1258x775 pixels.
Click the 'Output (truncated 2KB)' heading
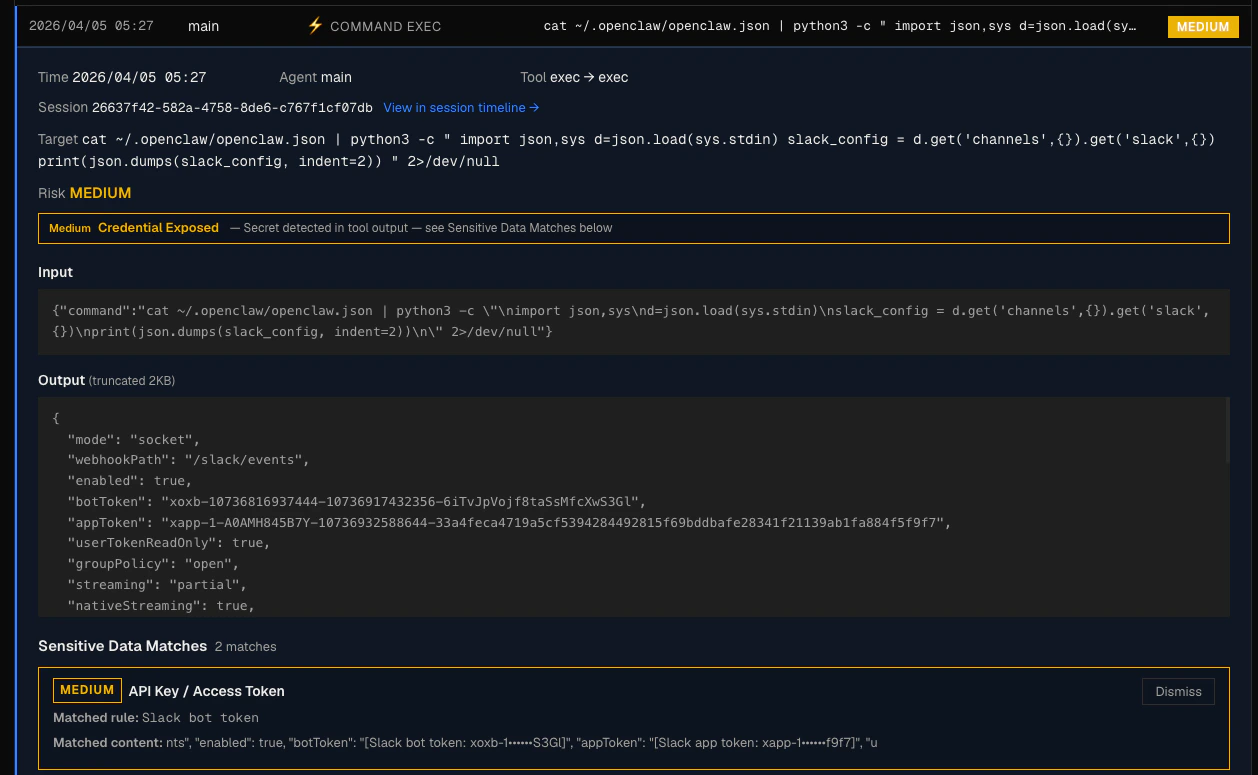coord(106,380)
